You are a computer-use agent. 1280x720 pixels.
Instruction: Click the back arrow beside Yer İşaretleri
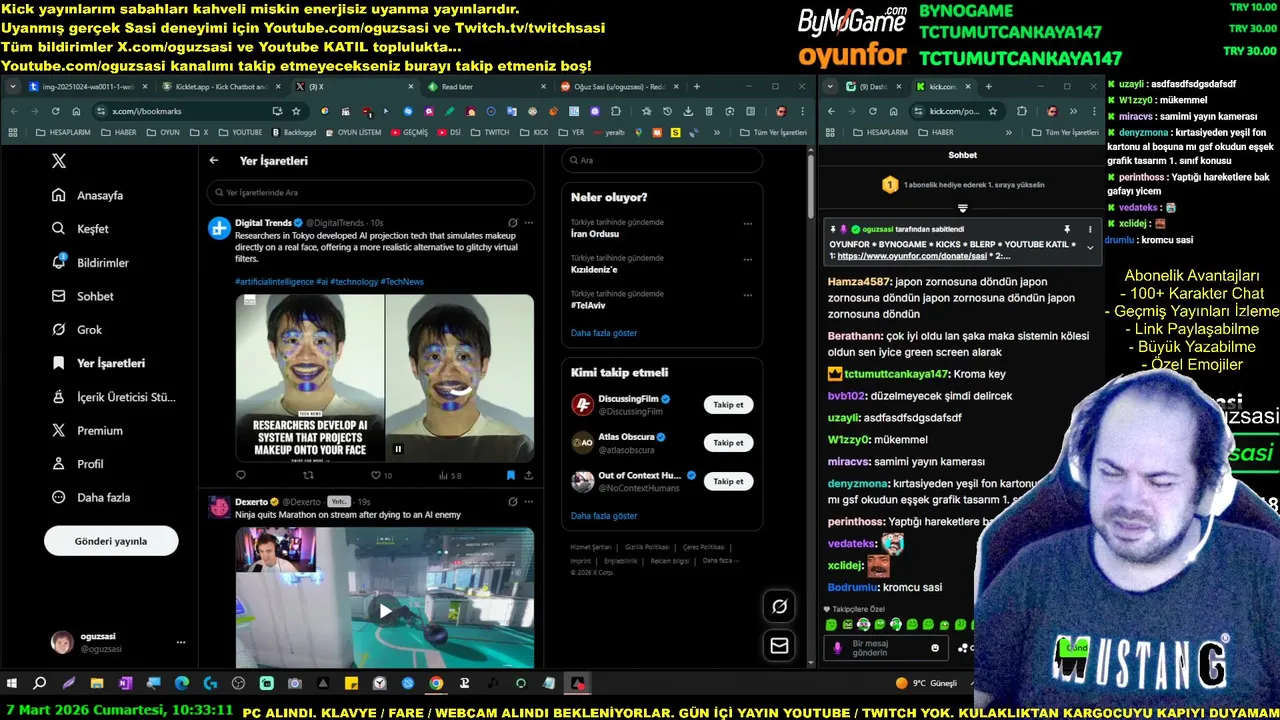point(214,160)
